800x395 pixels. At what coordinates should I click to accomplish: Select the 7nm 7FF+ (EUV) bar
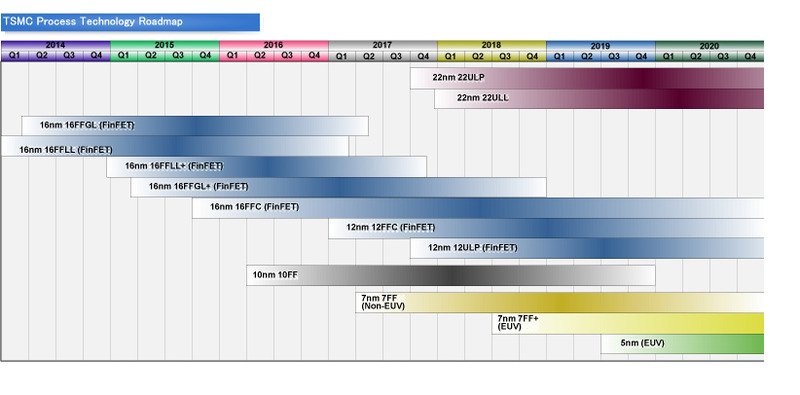tap(628, 324)
